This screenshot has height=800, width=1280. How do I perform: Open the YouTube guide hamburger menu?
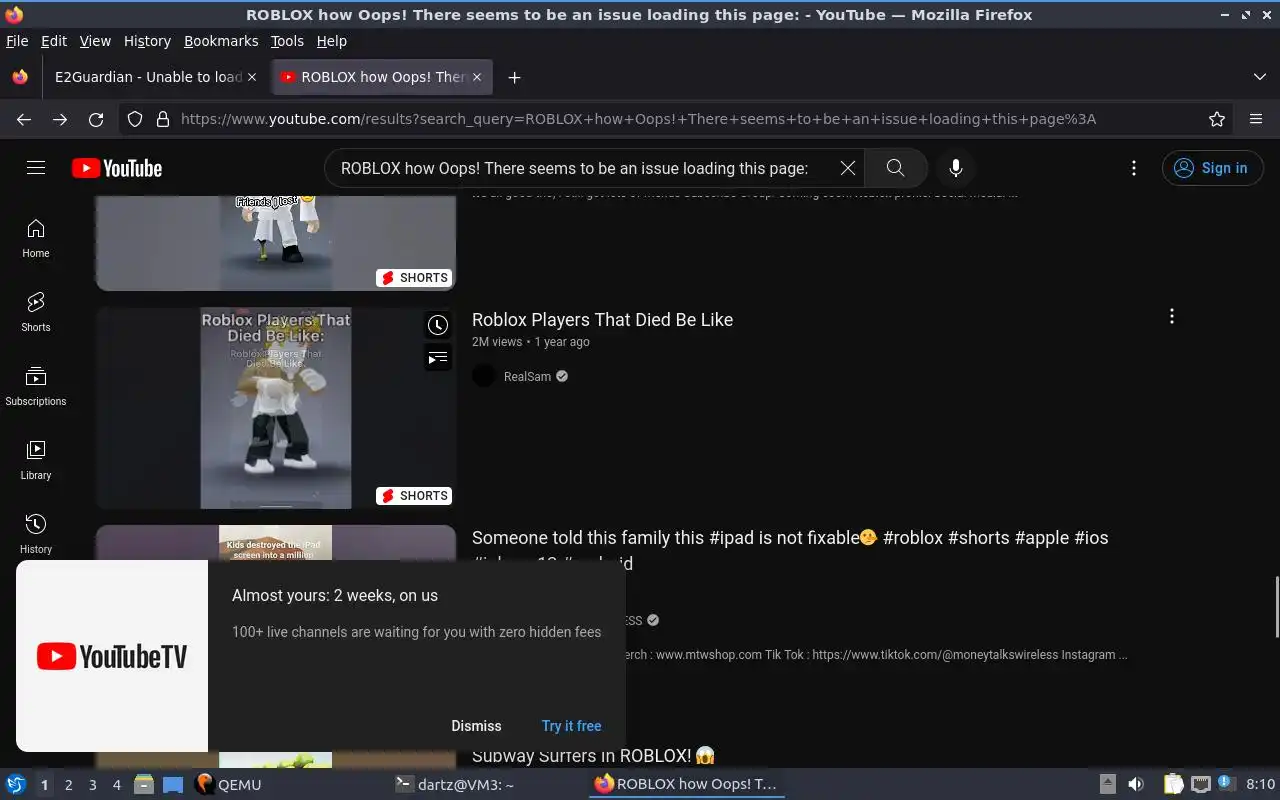point(36,168)
